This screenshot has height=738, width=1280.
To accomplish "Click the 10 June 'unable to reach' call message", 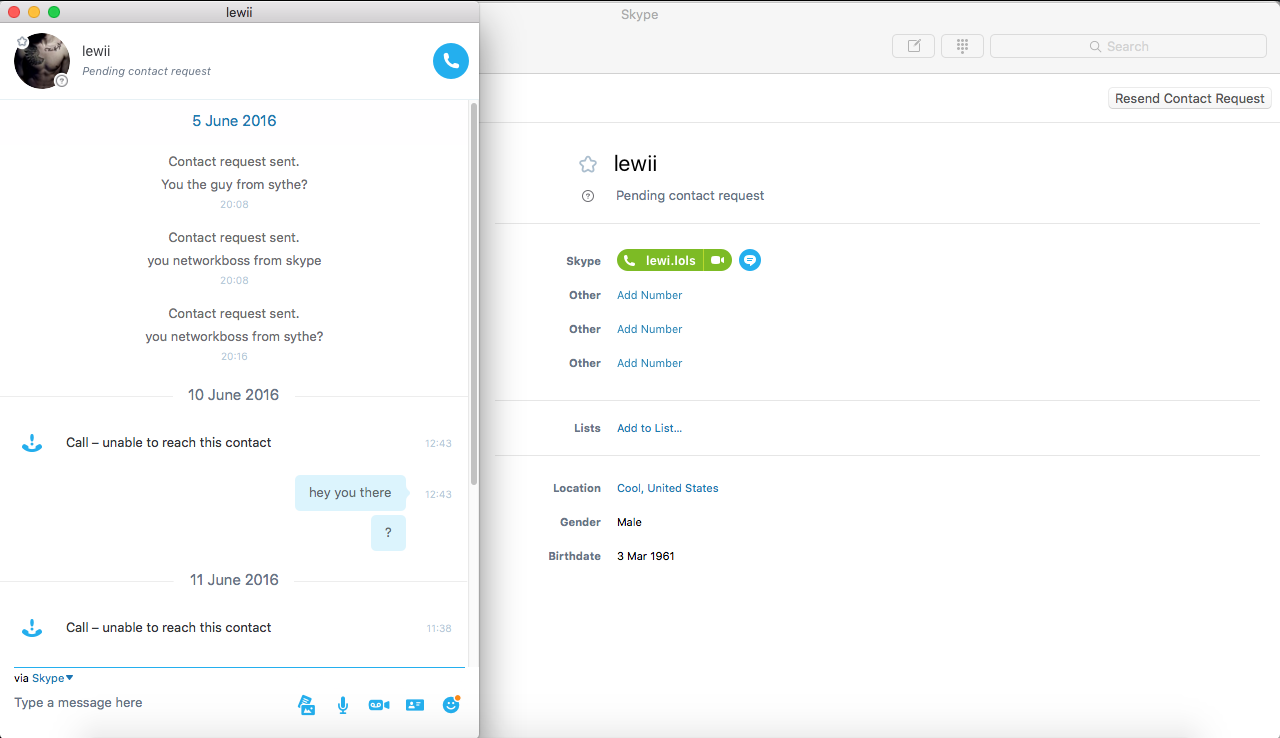I will [x=169, y=443].
